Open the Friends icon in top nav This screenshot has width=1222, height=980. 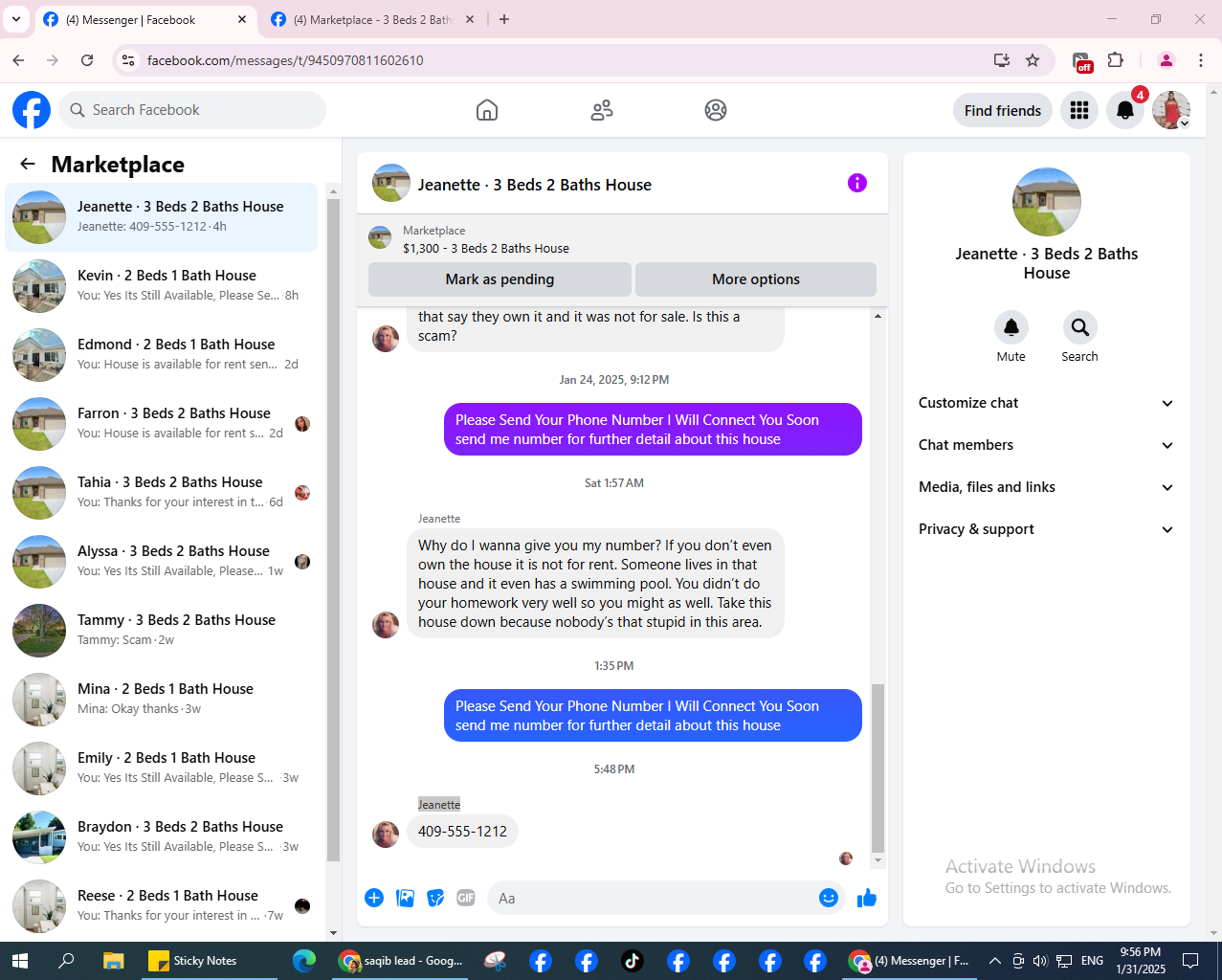(x=602, y=110)
